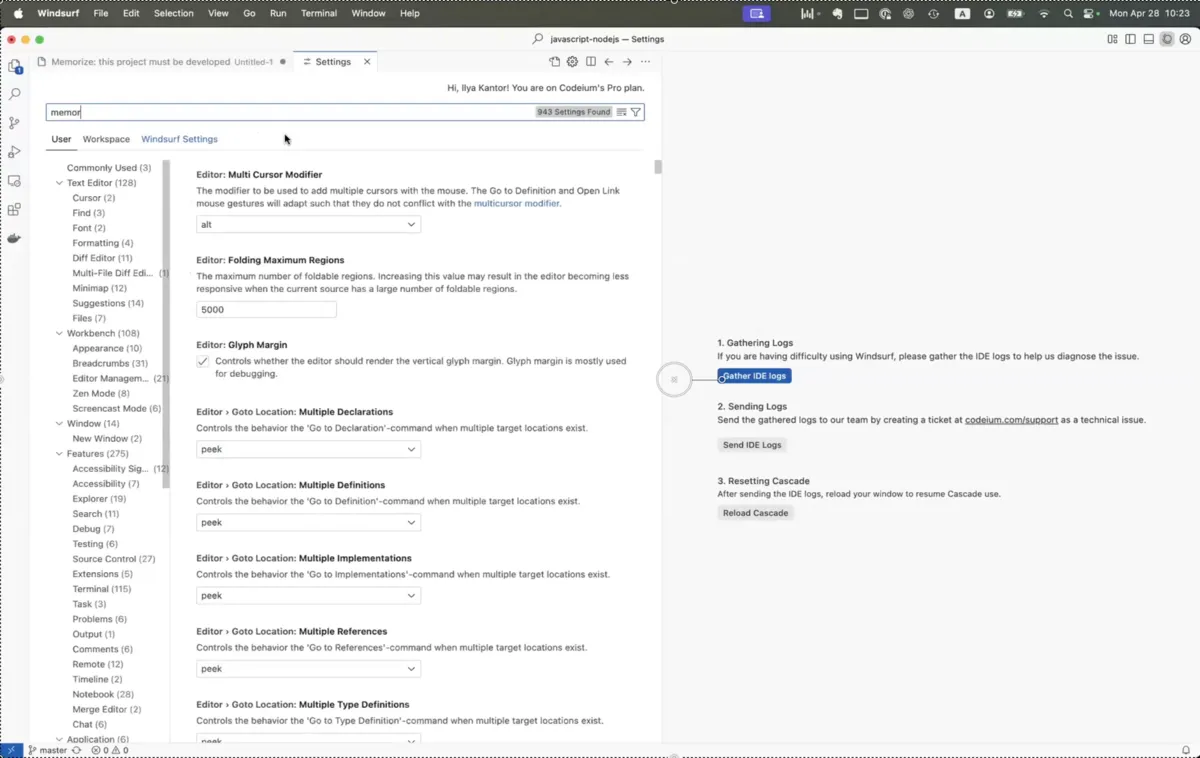Click the notification bell in status bar
The width and height of the screenshot is (1200, 758).
coord(1187,750)
